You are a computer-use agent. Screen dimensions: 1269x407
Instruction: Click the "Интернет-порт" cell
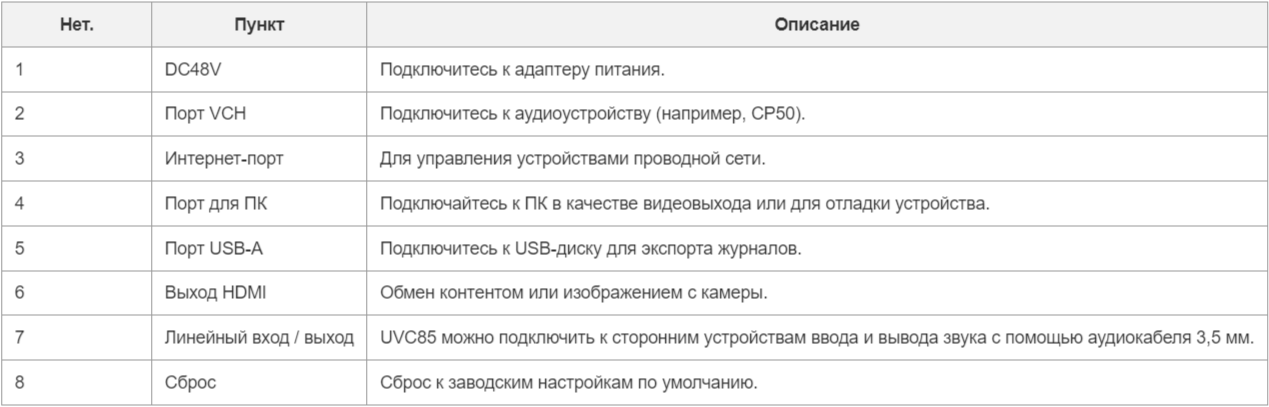tap(217, 159)
